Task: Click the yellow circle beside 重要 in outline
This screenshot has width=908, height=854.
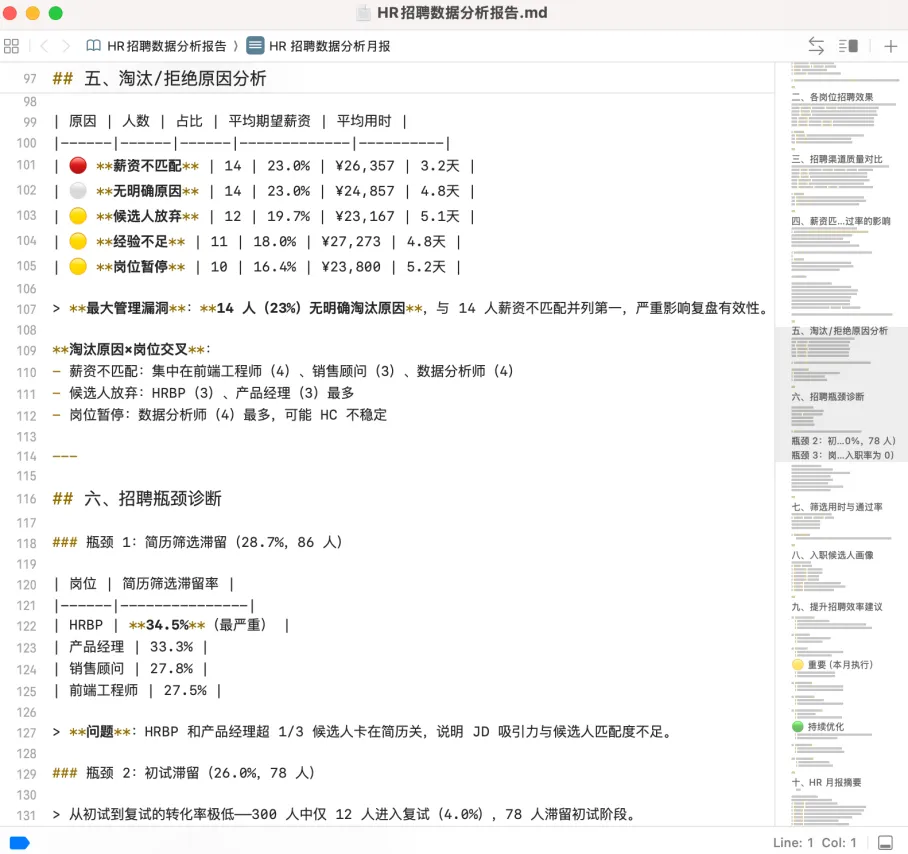Action: tap(798, 665)
